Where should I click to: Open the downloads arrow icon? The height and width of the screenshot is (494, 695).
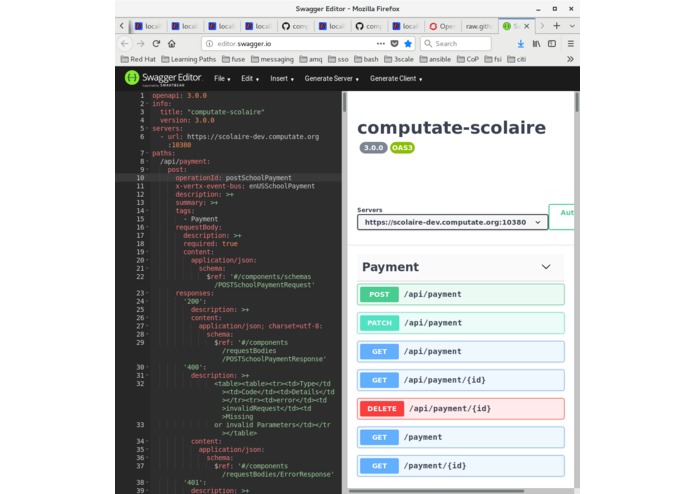point(521,43)
